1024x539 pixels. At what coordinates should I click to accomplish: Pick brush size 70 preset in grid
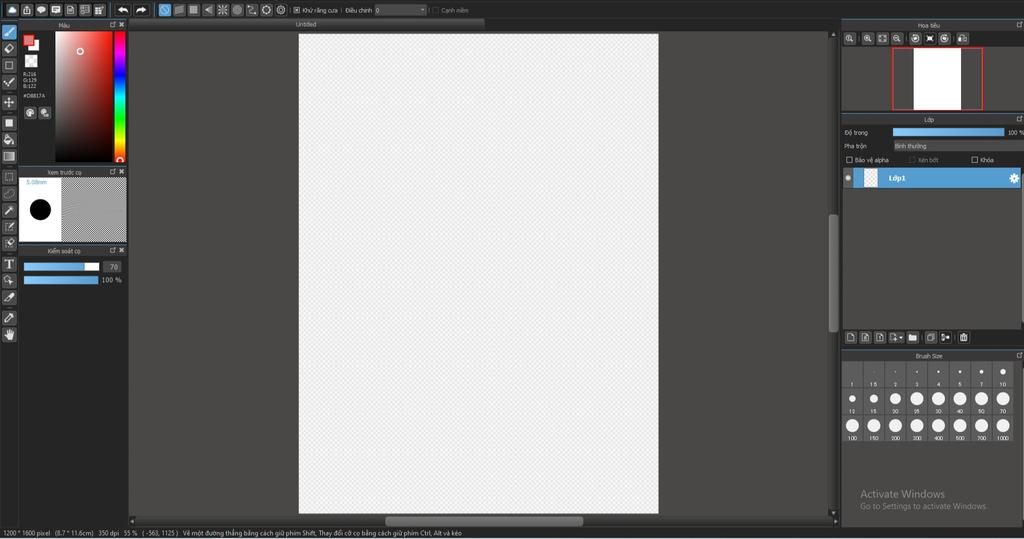pos(1003,402)
